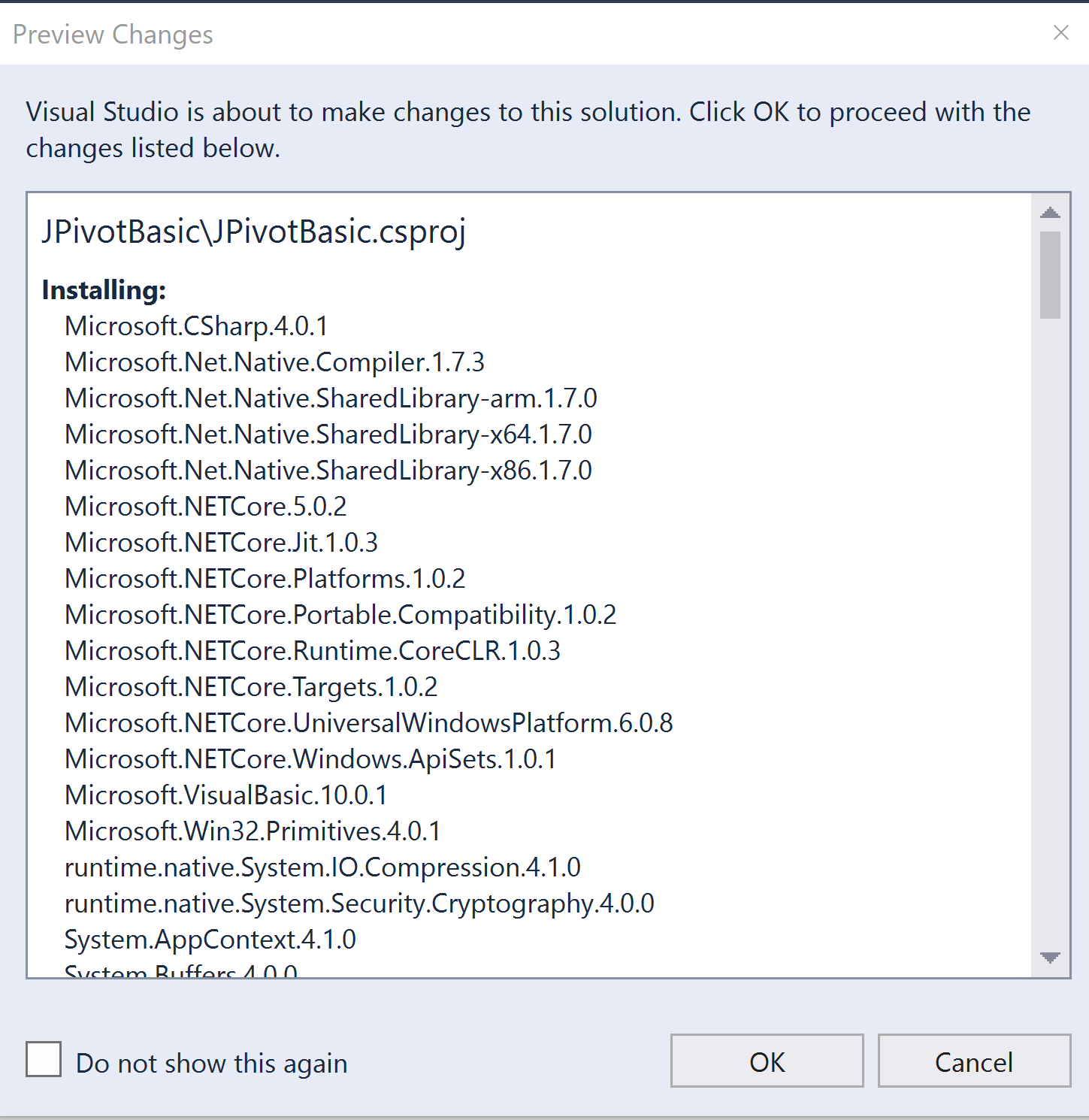Click OK to apply the listed changes
Screen dimensions: 1089x1120
pos(766,1061)
